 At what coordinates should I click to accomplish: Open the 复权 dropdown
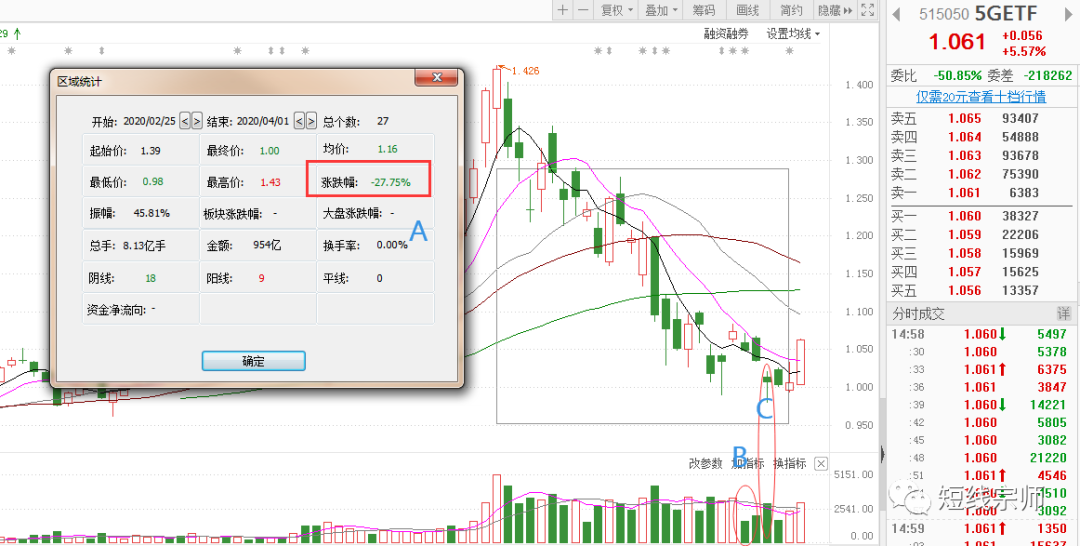616,10
